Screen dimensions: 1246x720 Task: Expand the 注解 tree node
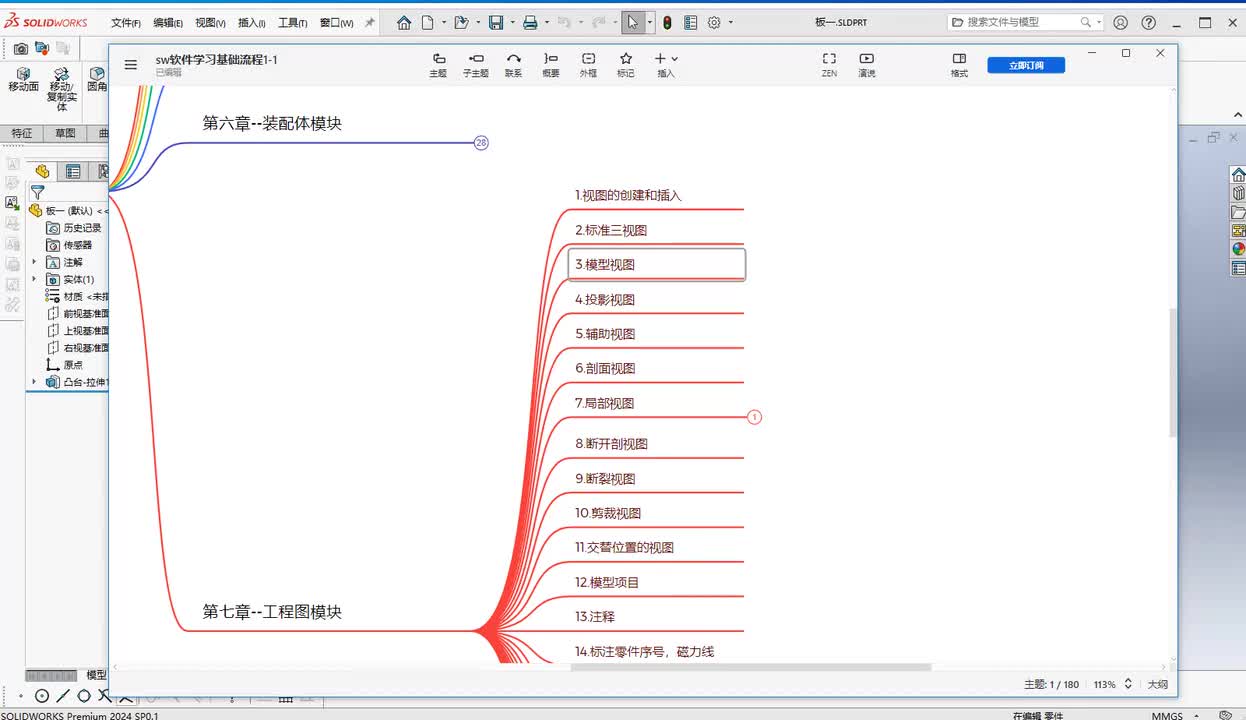pos(34,262)
